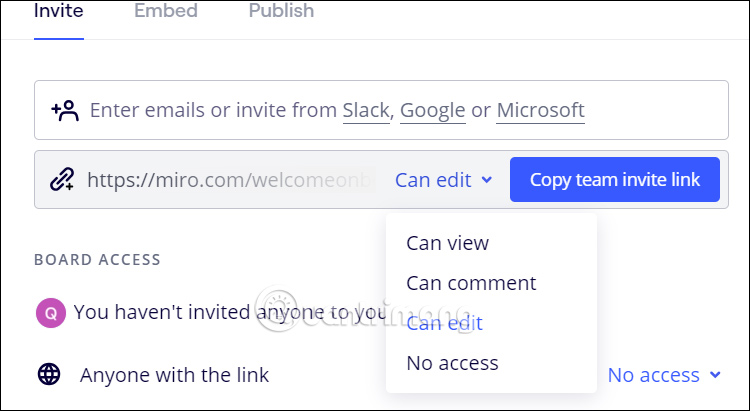The image size is (750, 411).
Task: Select No access in the open menu
Action: click(x=452, y=363)
